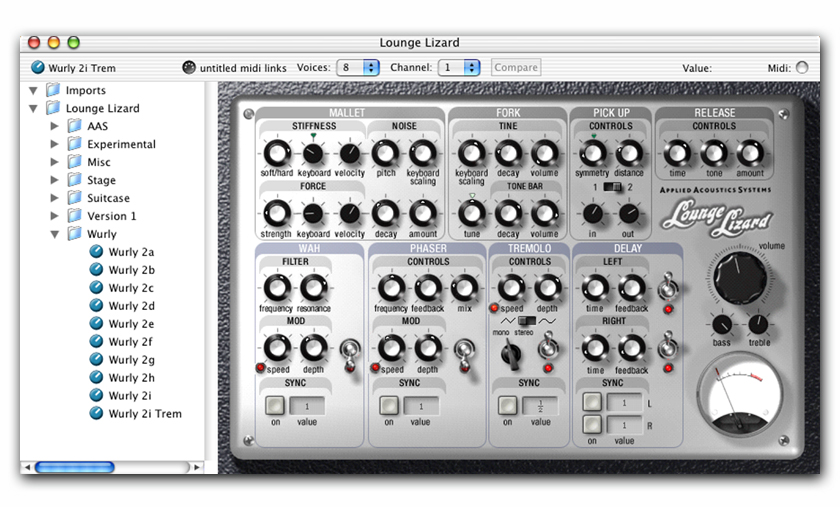The height and width of the screenshot is (507, 840).
Task: Toggle the delay left channel switch
Action: click(x=668, y=287)
